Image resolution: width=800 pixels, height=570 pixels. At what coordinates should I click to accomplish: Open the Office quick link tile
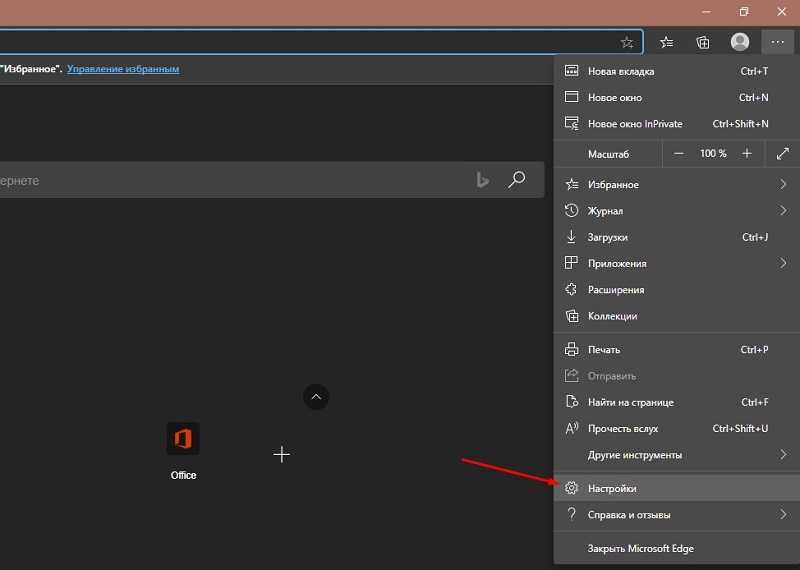pyautogui.click(x=183, y=440)
